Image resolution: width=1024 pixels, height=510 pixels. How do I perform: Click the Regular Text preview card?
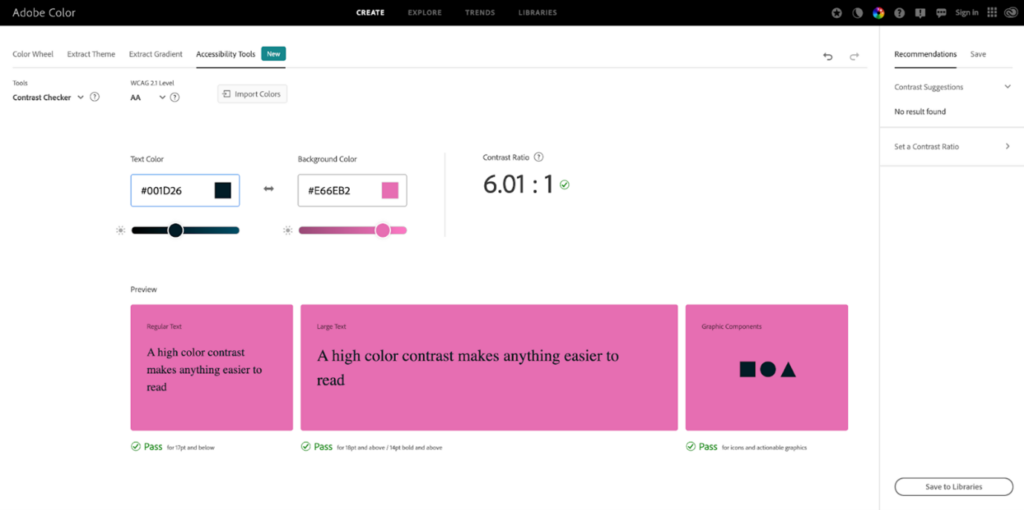coord(212,367)
